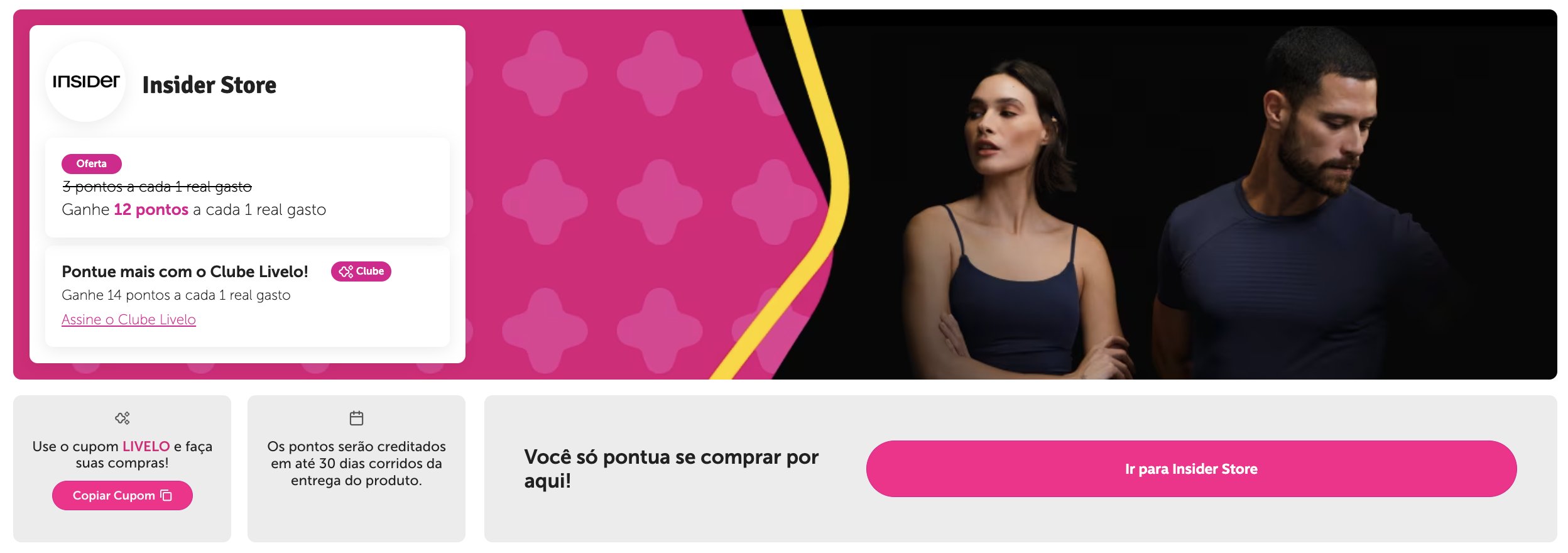Image resolution: width=1568 pixels, height=553 pixels.
Task: Click the Clube badge
Action: point(361,271)
